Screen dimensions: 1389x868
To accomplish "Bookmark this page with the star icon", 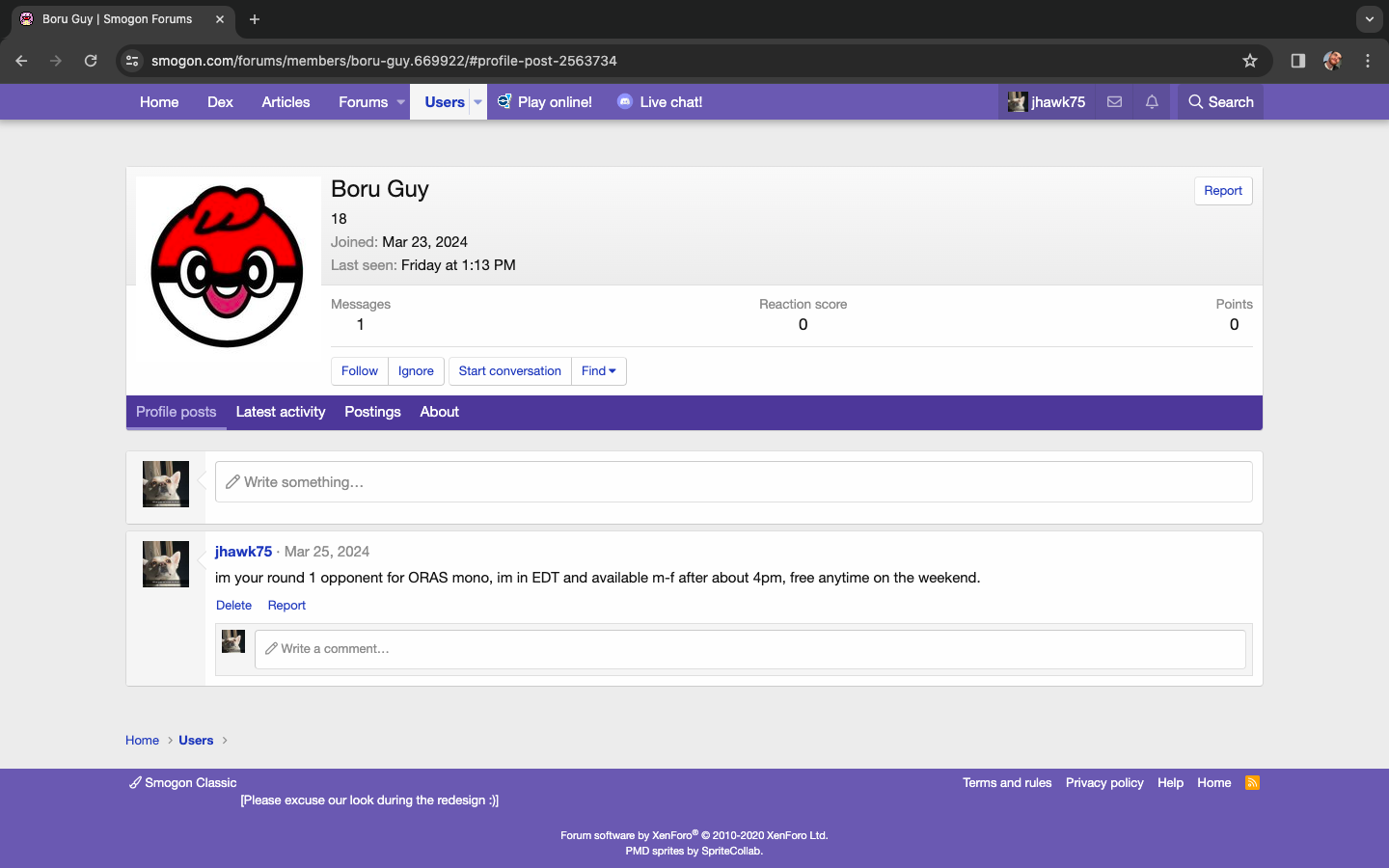I will tap(1250, 61).
